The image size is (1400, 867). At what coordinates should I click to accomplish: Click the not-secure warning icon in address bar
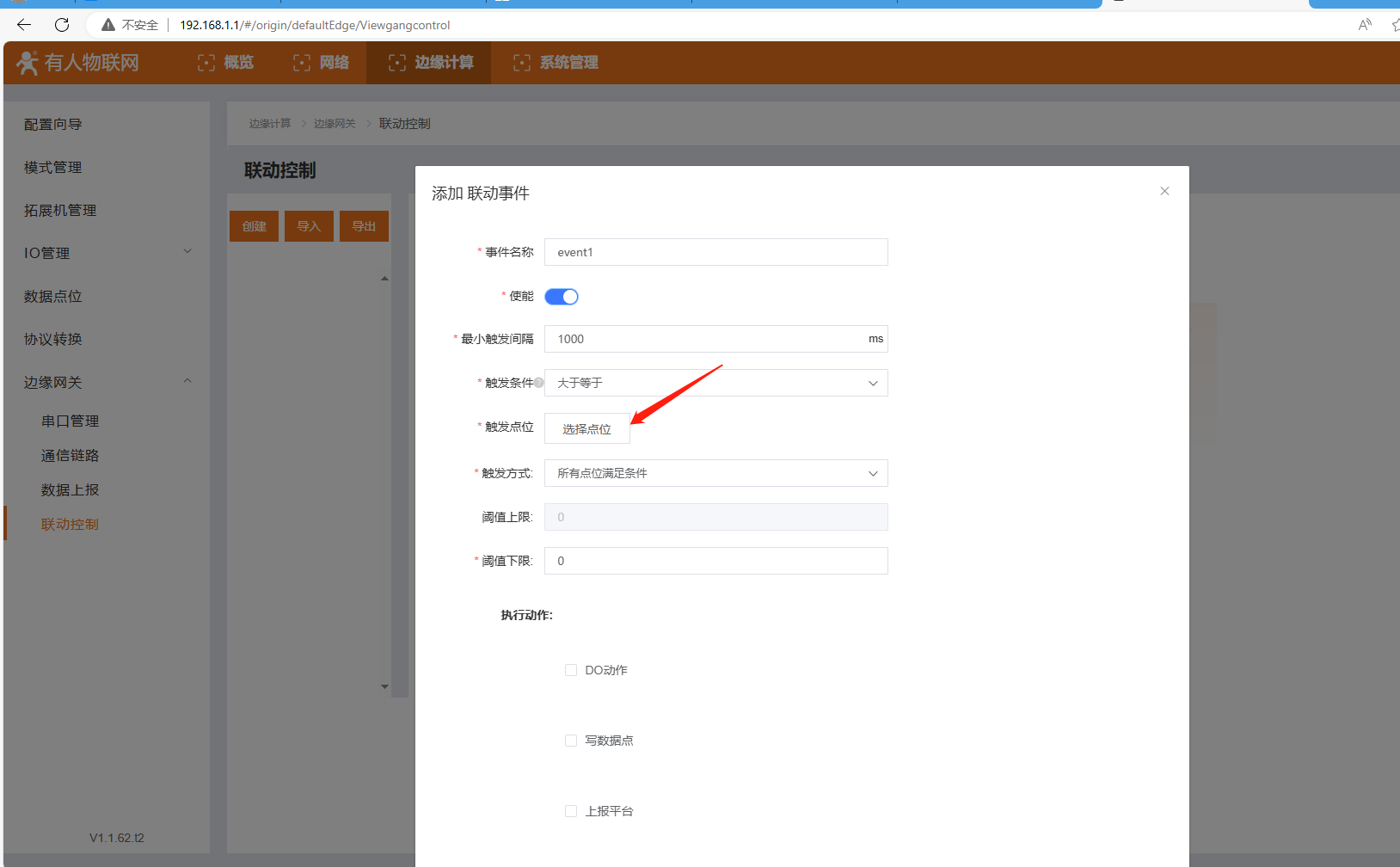[108, 25]
